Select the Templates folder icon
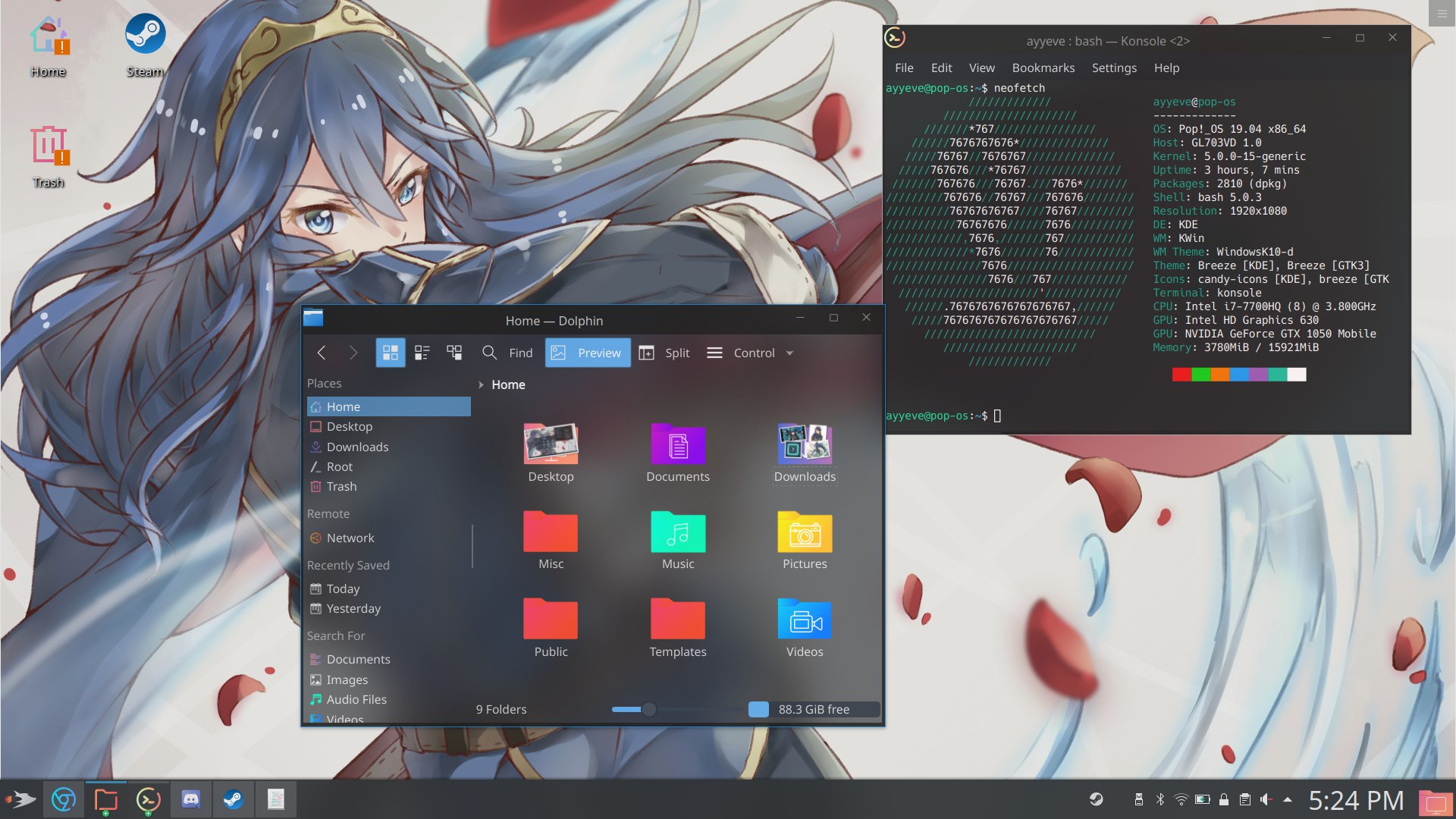The image size is (1456, 819). pos(678,629)
